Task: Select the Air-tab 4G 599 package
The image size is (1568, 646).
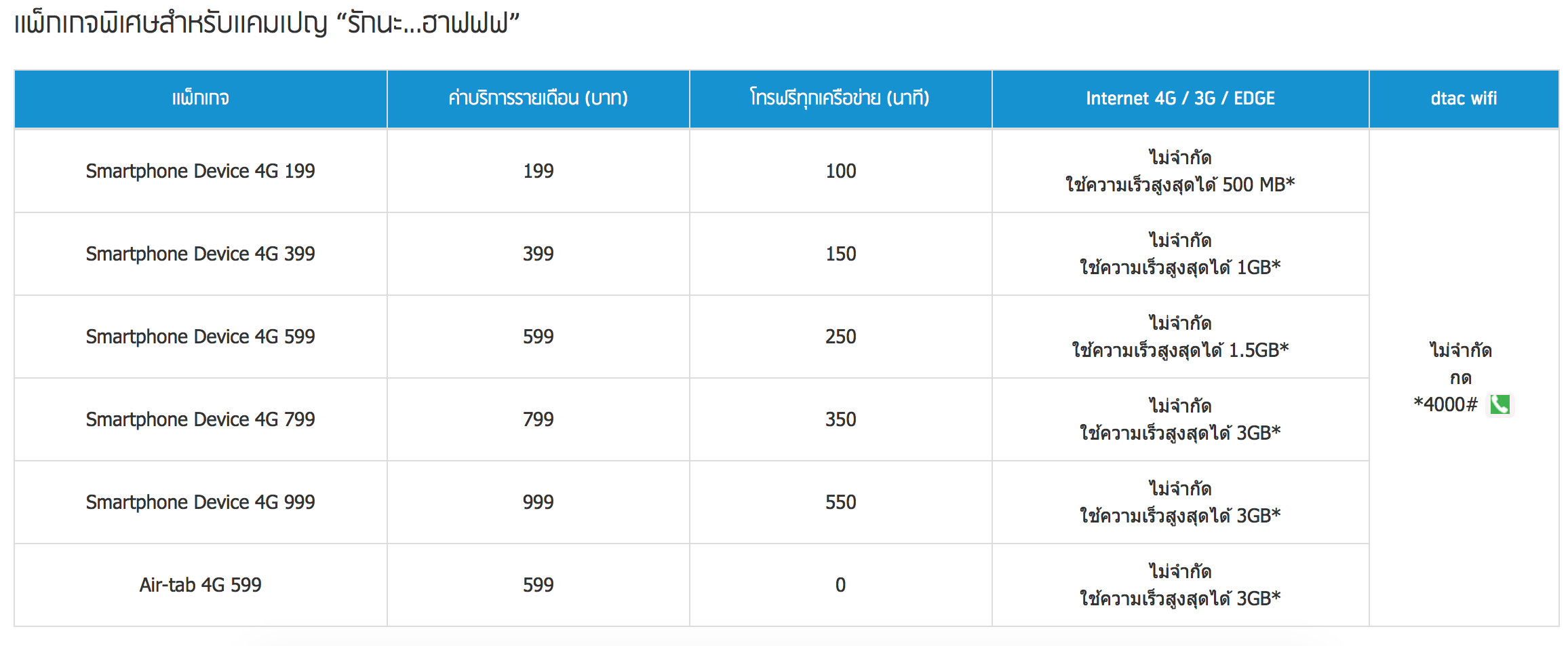Action: click(x=200, y=585)
